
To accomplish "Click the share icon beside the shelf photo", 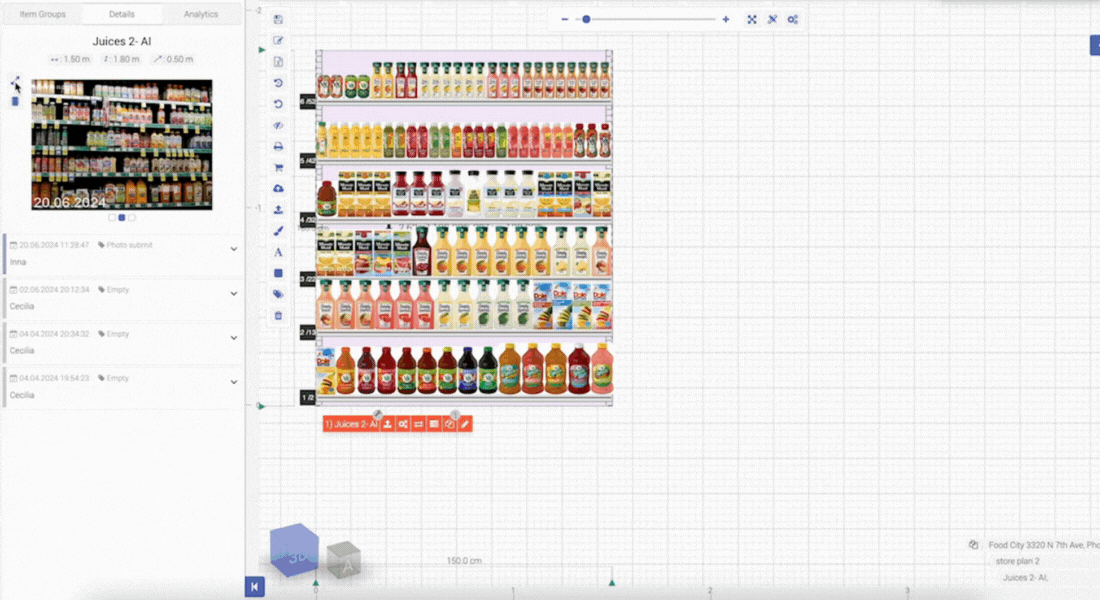I will (15, 83).
